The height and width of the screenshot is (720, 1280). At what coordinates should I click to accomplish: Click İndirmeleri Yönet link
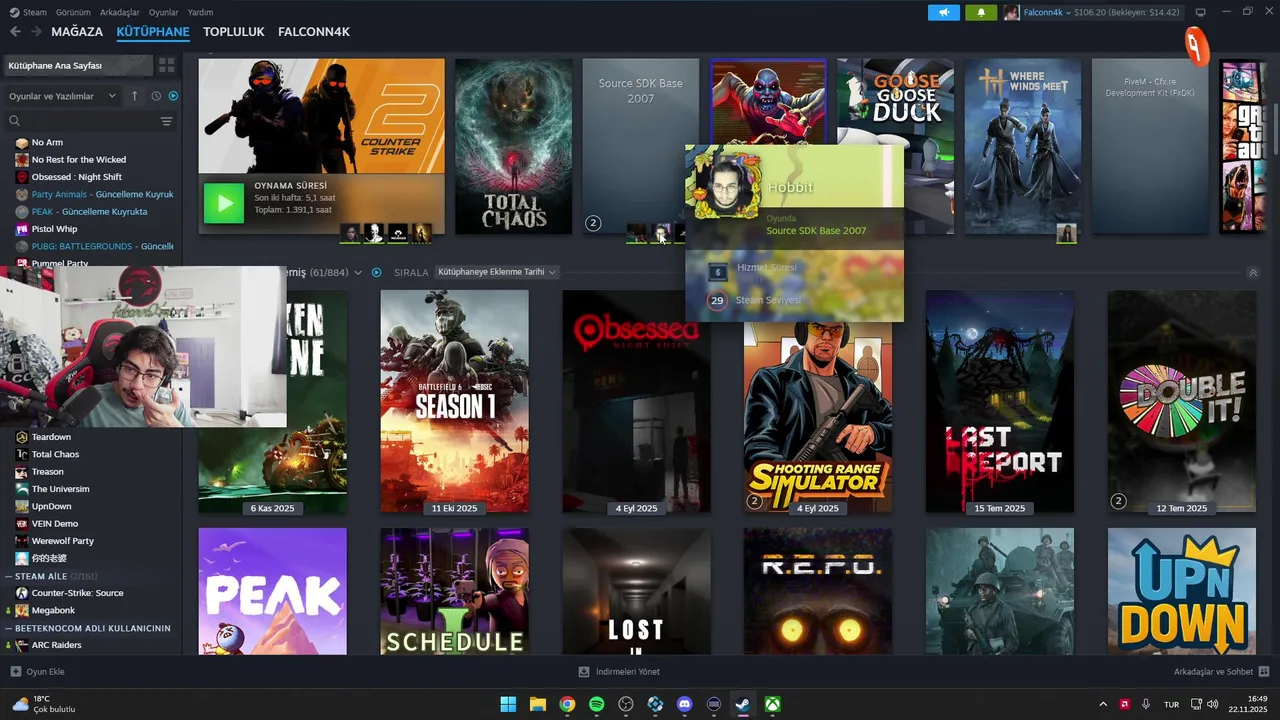click(x=627, y=672)
